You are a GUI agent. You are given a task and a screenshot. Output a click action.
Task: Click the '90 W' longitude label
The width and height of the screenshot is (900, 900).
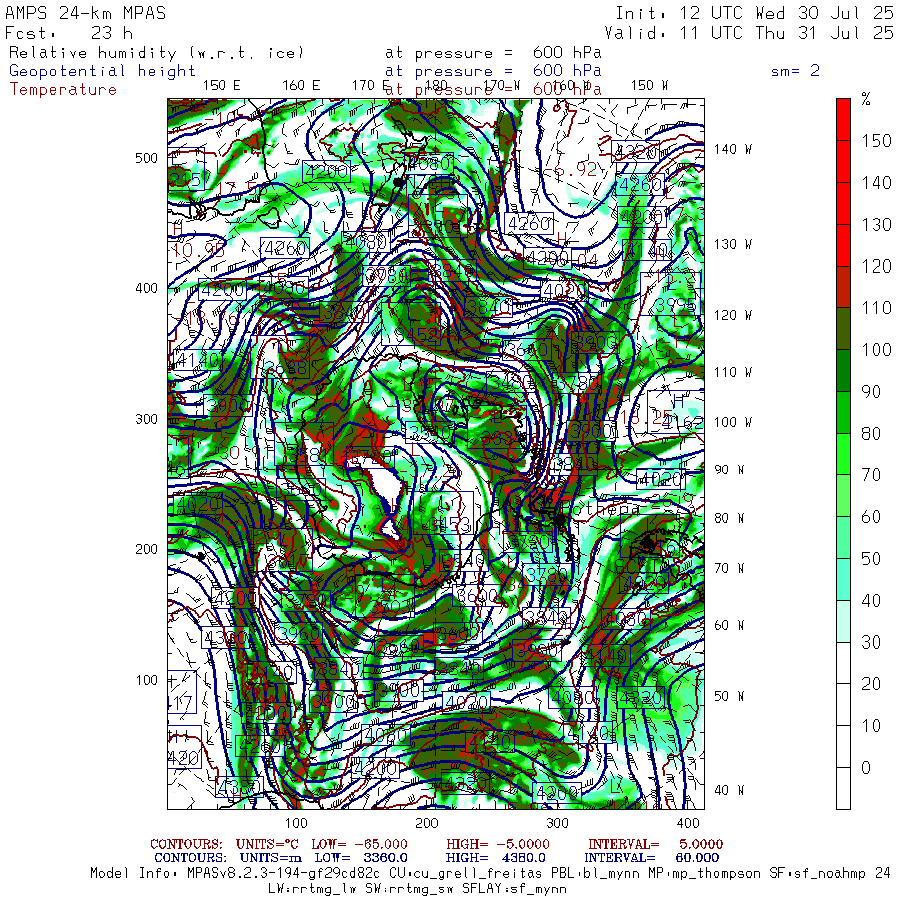pos(729,470)
